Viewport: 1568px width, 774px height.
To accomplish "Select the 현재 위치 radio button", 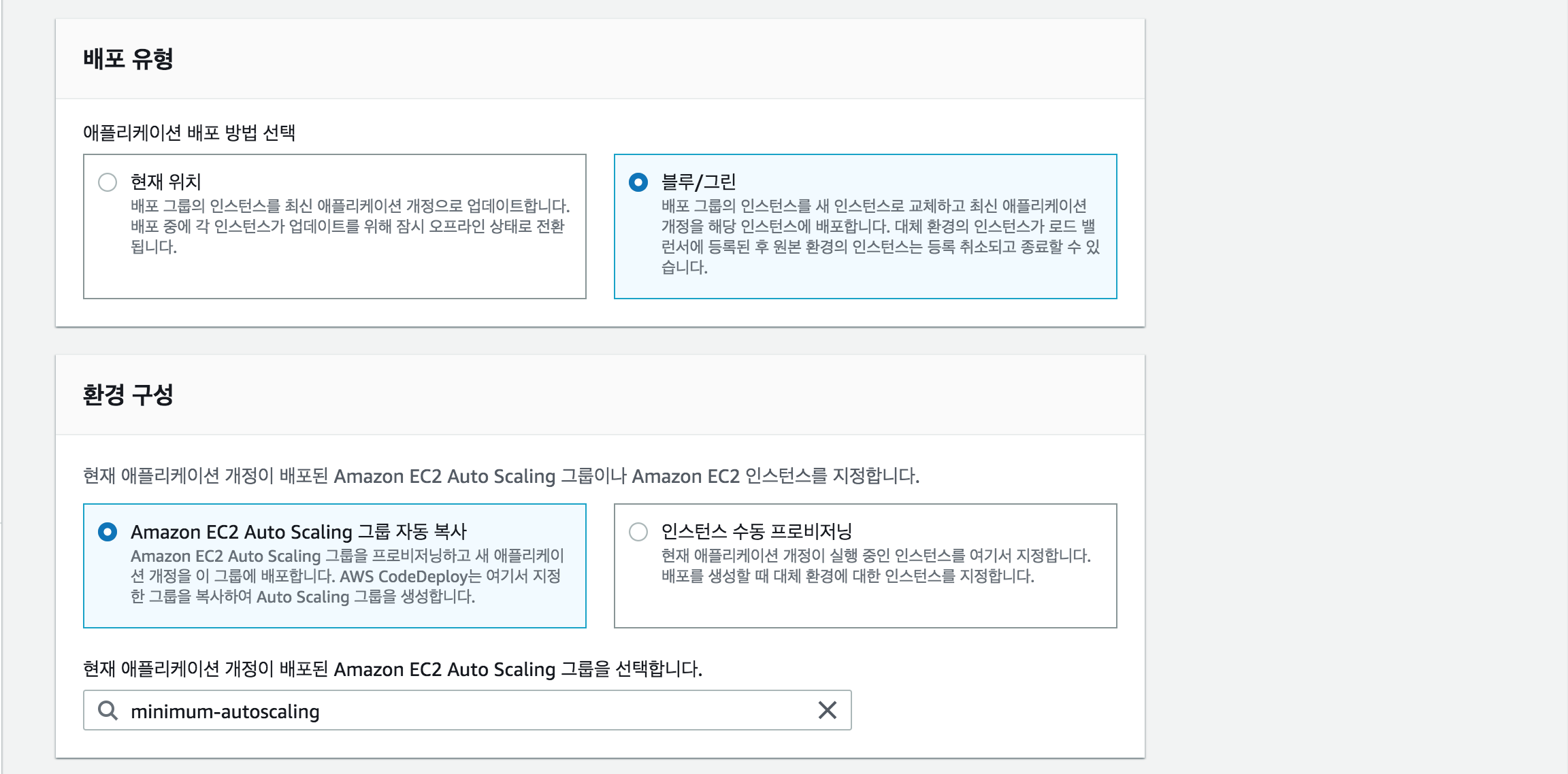I will click(x=108, y=182).
